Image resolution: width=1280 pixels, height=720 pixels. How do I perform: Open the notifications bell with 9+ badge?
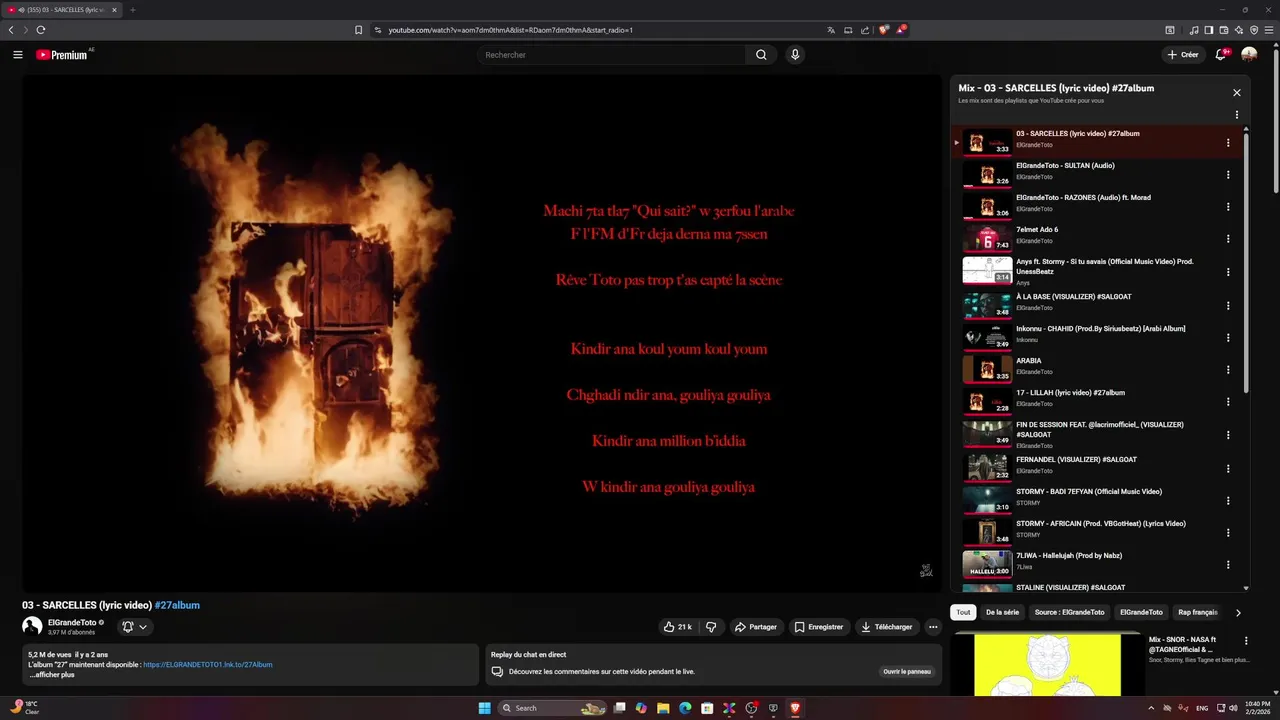coord(1221,54)
